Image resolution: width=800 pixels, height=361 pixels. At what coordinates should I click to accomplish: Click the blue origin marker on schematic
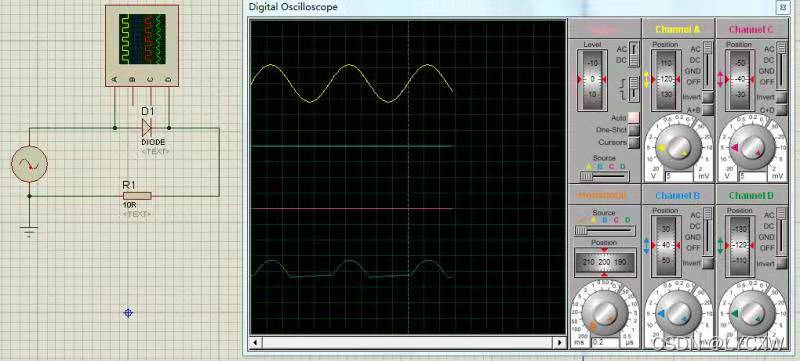pos(128,313)
